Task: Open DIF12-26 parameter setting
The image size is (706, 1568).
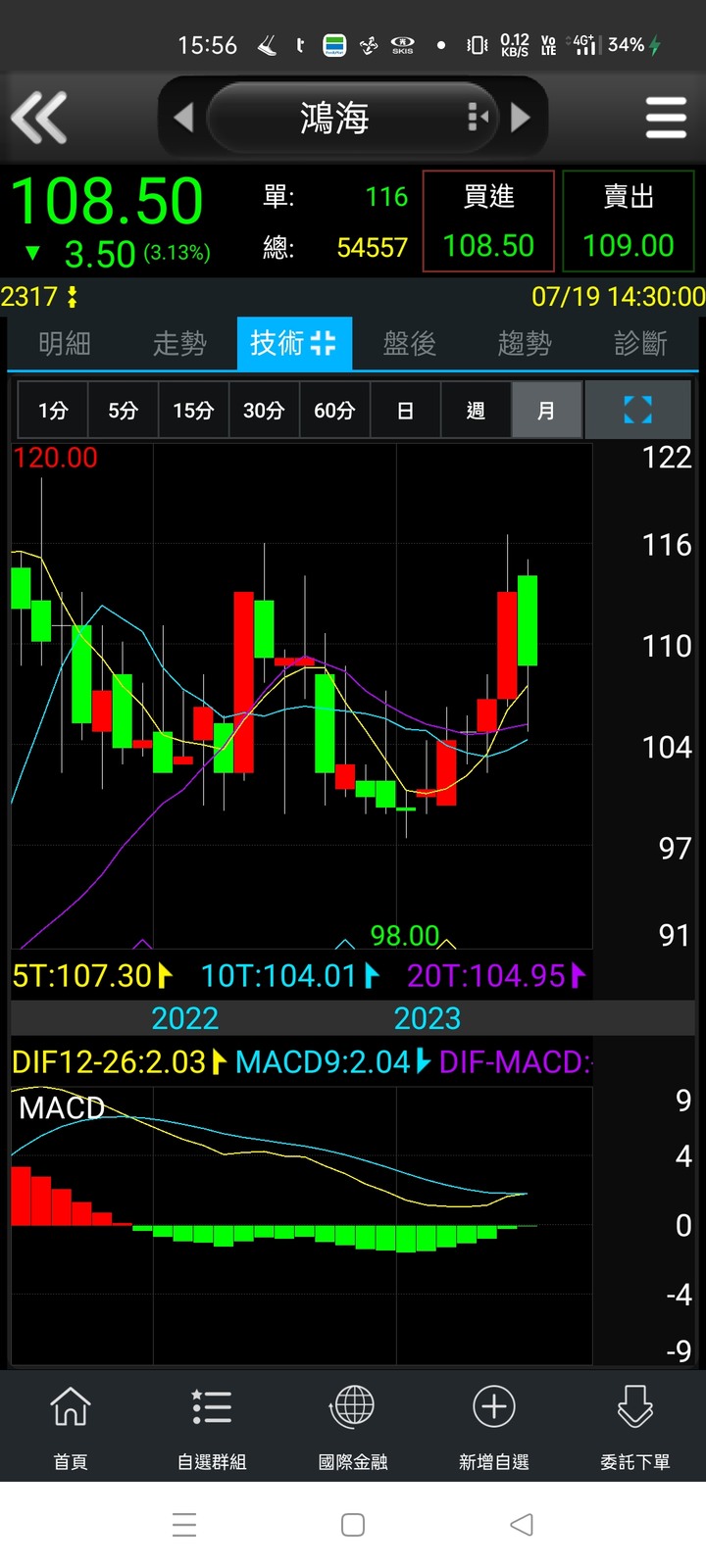Action: (119, 1062)
